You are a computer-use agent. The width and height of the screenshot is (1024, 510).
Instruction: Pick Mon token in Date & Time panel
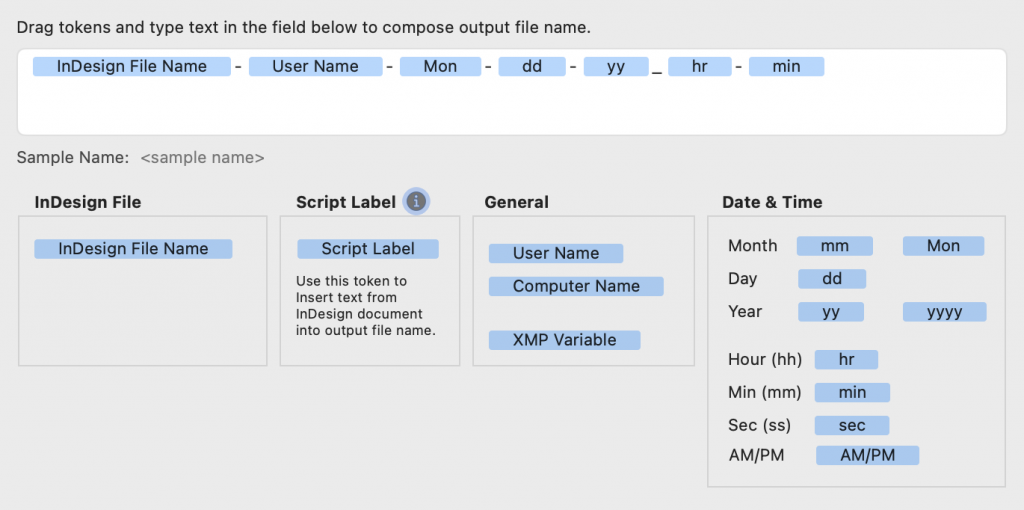coord(943,246)
